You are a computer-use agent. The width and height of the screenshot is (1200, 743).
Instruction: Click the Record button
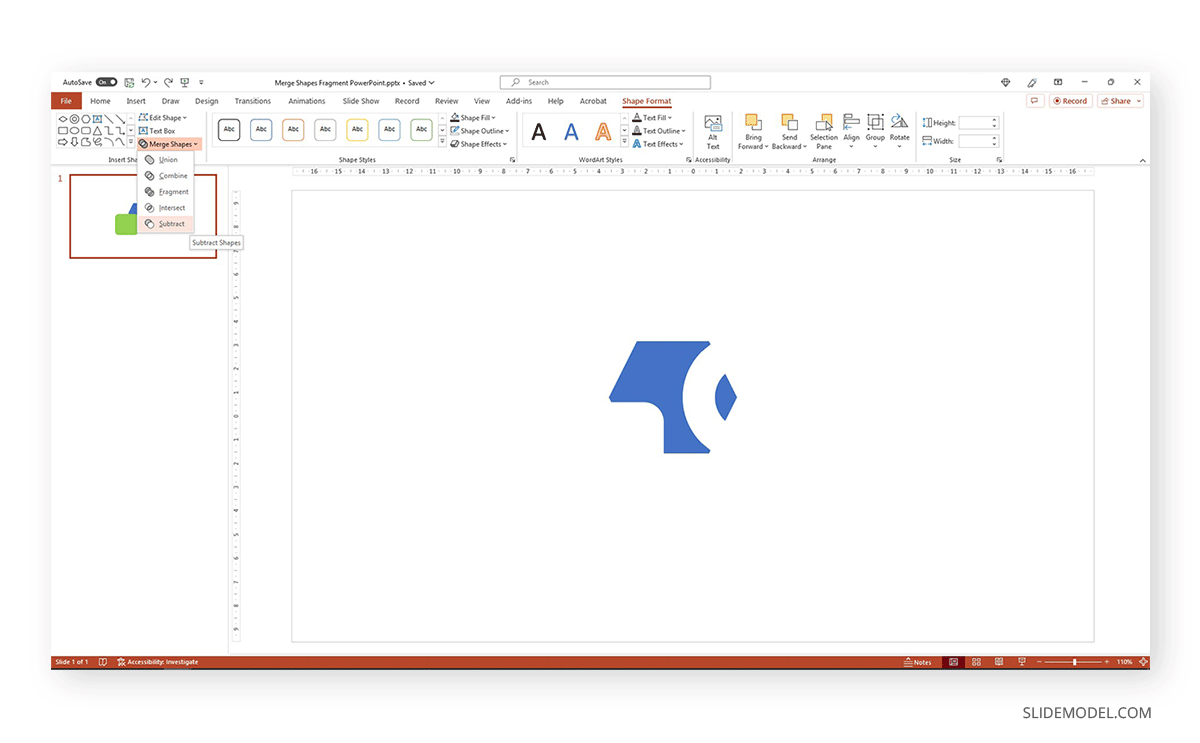coord(1070,100)
